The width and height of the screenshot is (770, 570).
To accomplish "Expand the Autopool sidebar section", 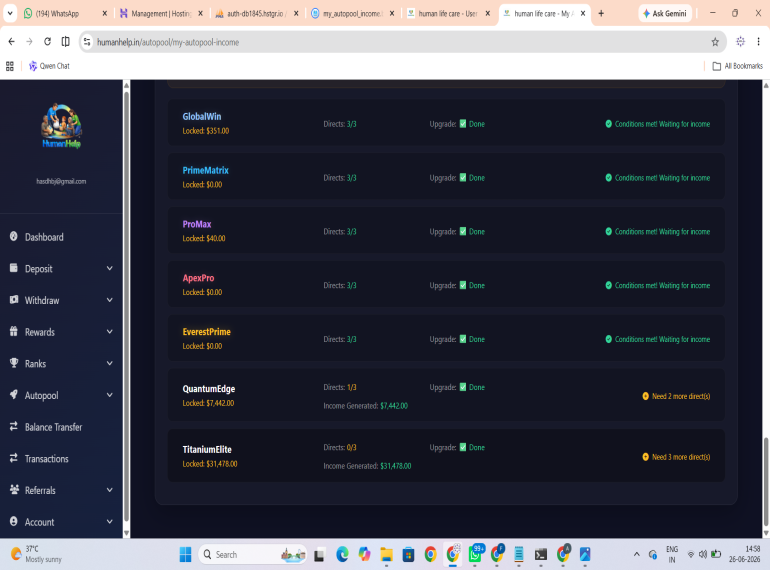I will click(x=61, y=395).
